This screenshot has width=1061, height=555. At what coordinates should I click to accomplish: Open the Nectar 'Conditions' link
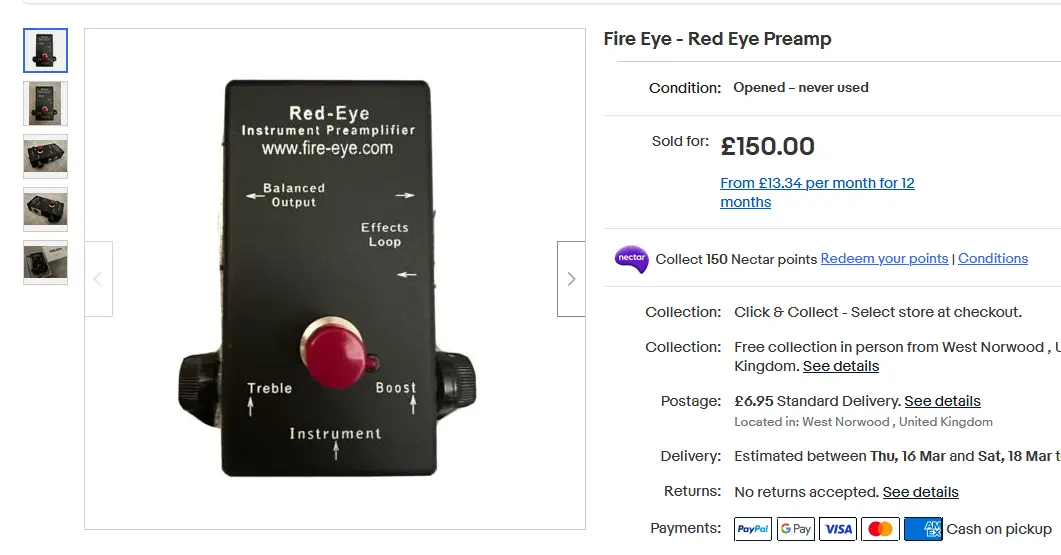[x=993, y=258]
